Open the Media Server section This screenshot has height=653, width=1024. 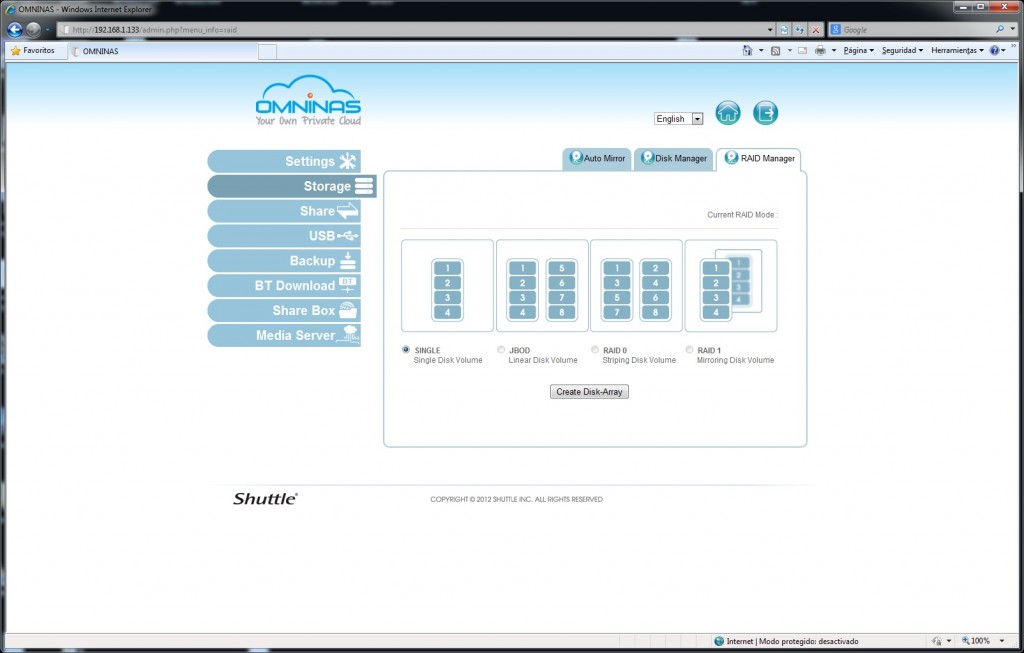coord(284,335)
